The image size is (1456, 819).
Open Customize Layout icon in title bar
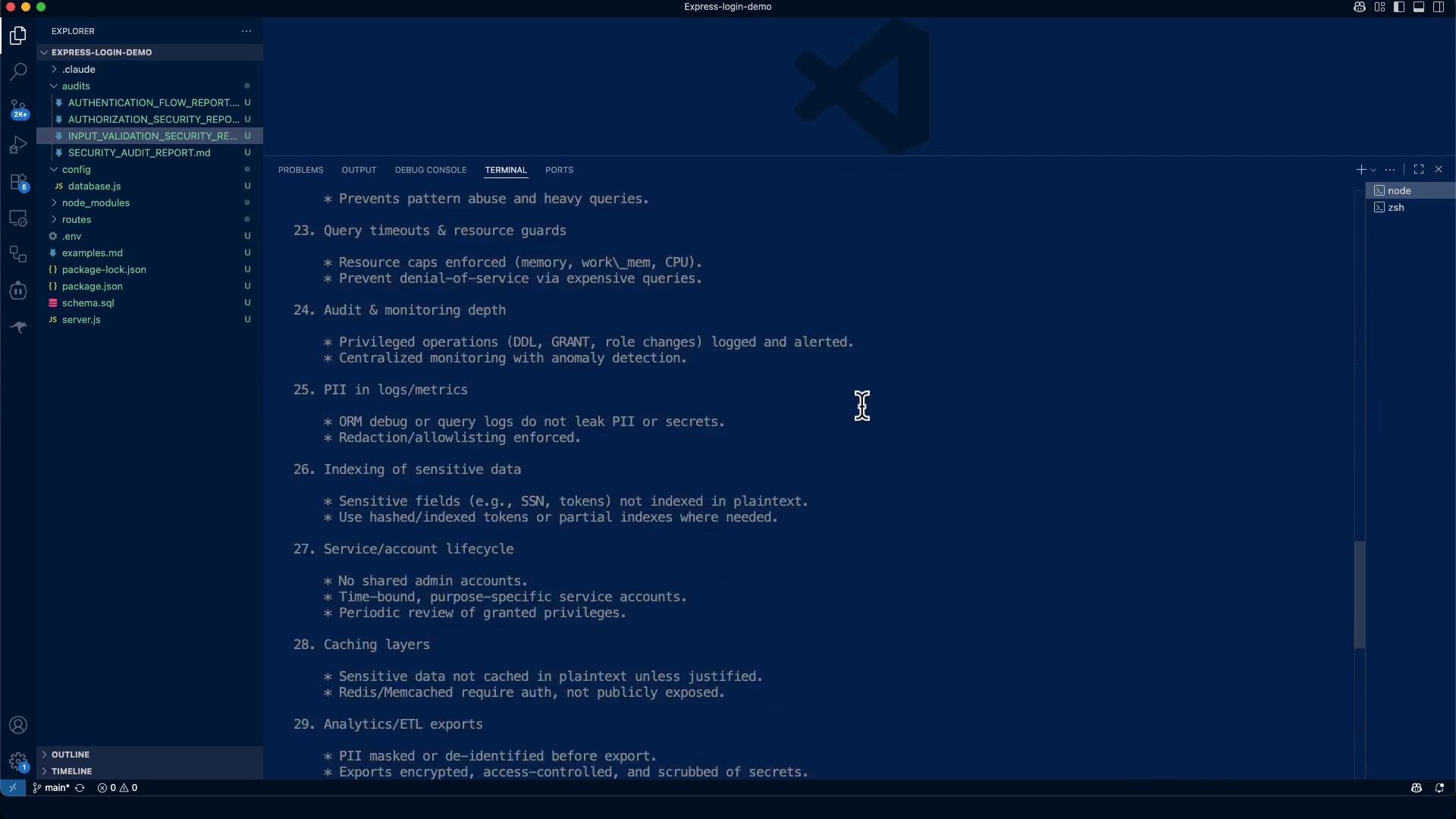(1379, 7)
